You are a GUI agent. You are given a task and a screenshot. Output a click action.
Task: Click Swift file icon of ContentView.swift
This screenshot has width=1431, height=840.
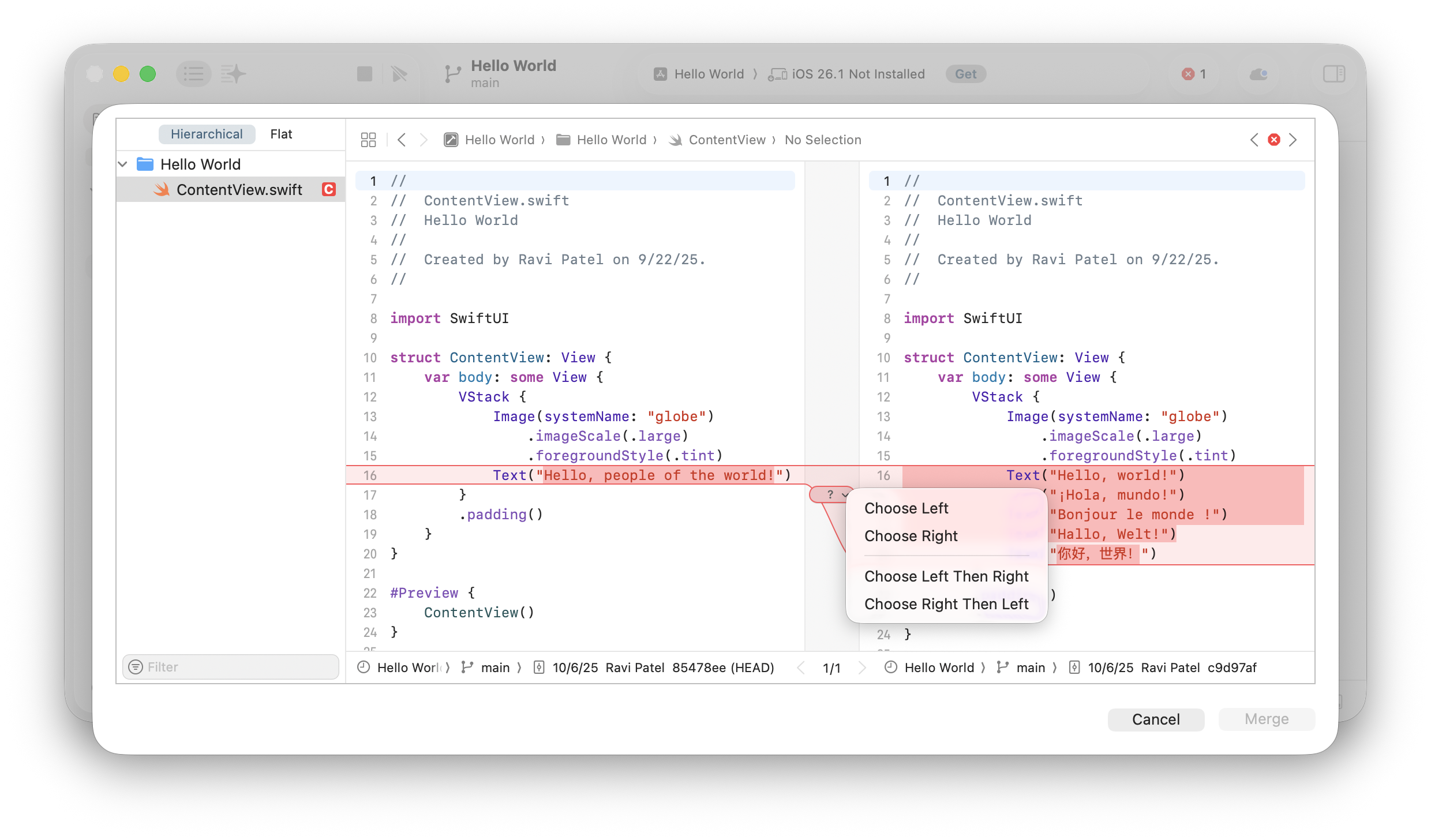coord(162,189)
